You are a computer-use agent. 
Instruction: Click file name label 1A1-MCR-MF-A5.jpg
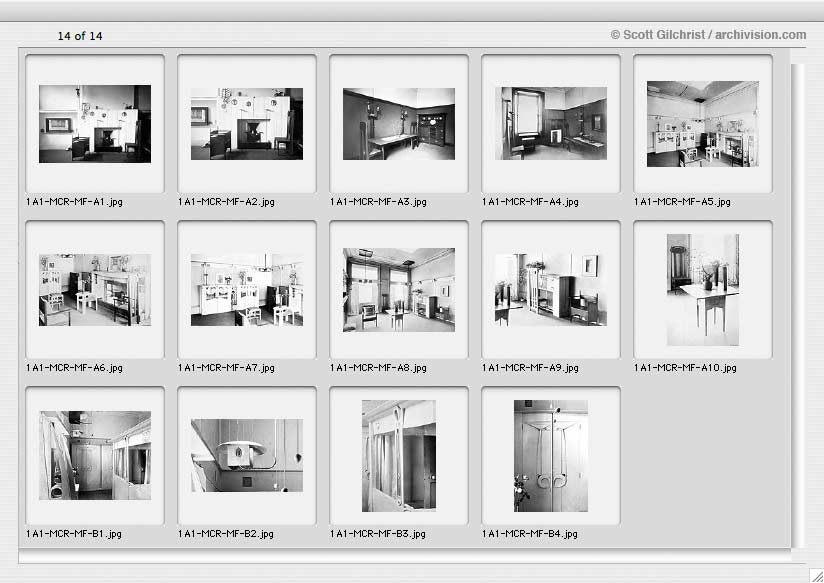682,202
